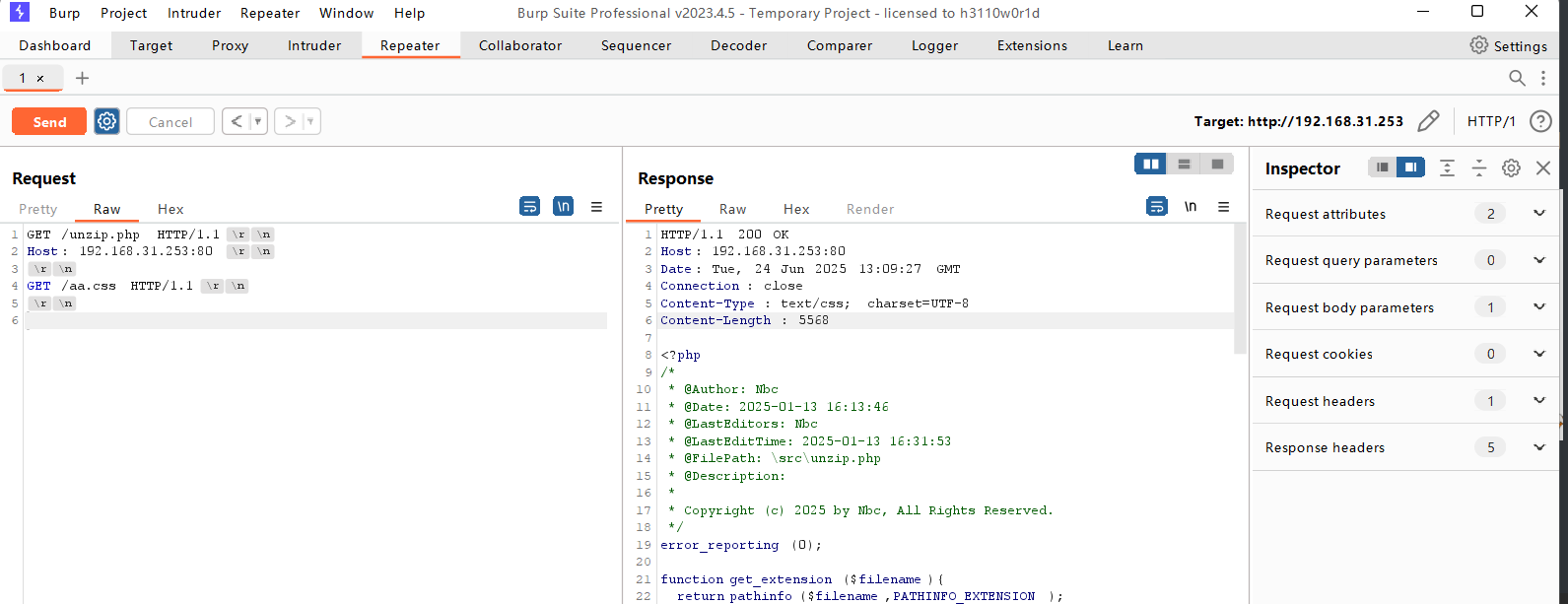The width and height of the screenshot is (1568, 604).
Task: Dock Inspector with the right layout icon
Action: [1411, 168]
